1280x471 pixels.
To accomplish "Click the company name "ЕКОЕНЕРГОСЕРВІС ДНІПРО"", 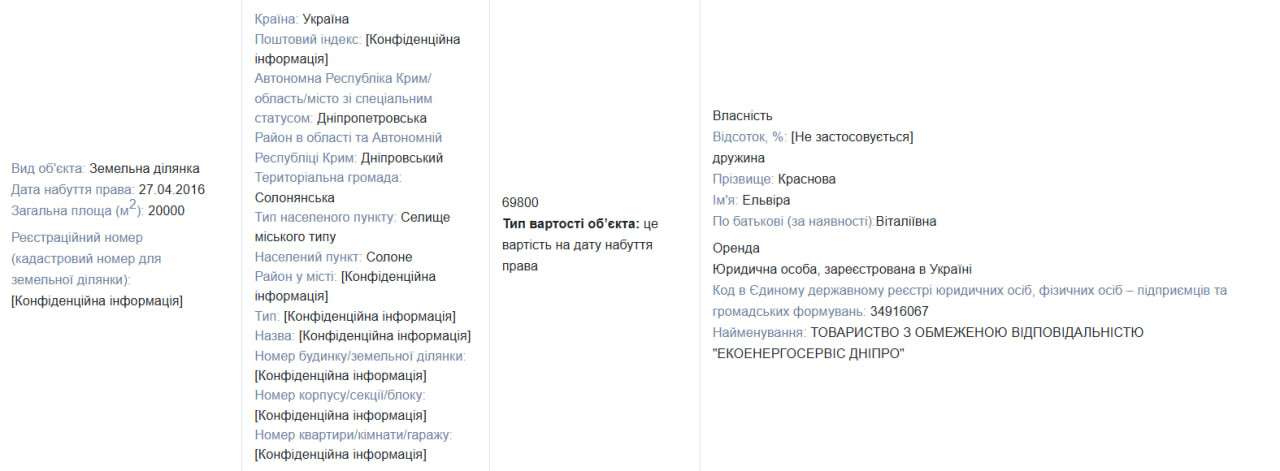I will (x=808, y=353).
